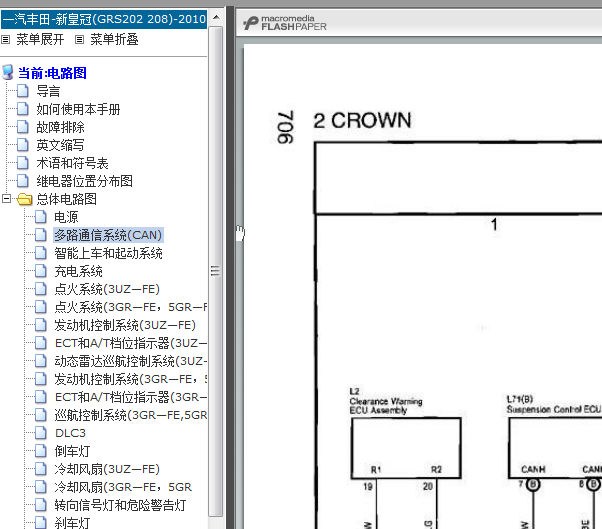The width and height of the screenshot is (602, 529).
Task: Click the 菜单折叠 small list icon
Action: click(x=79, y=40)
